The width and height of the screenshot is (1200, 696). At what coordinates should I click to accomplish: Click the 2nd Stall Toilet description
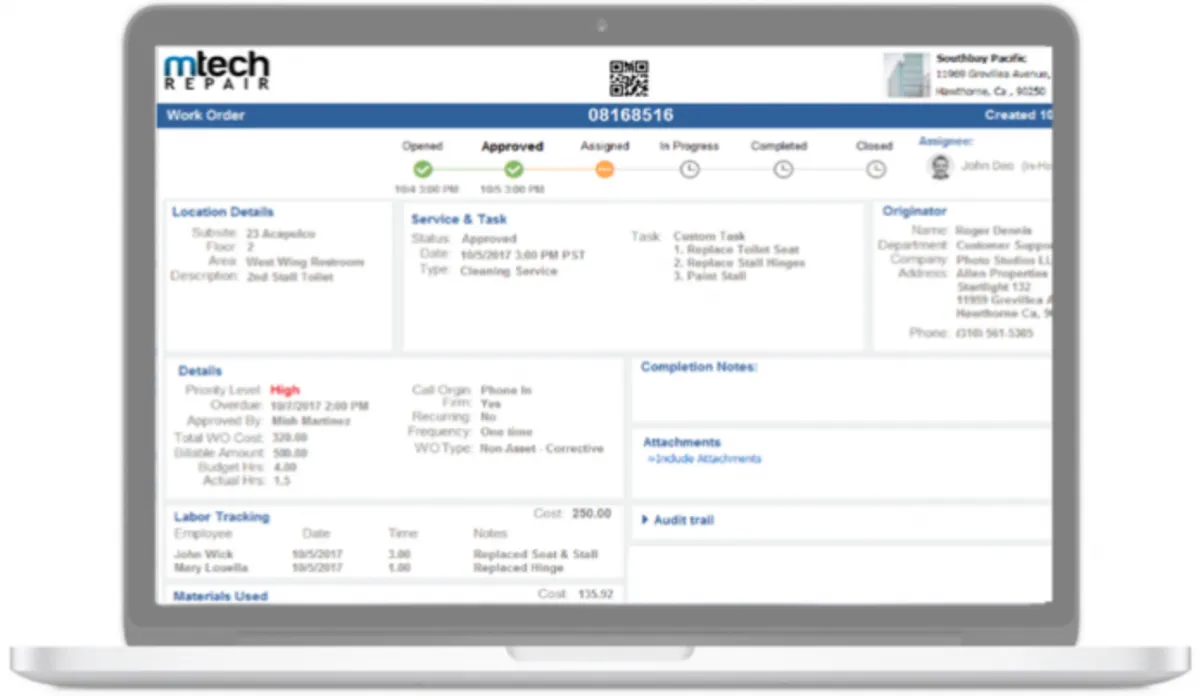290,276
